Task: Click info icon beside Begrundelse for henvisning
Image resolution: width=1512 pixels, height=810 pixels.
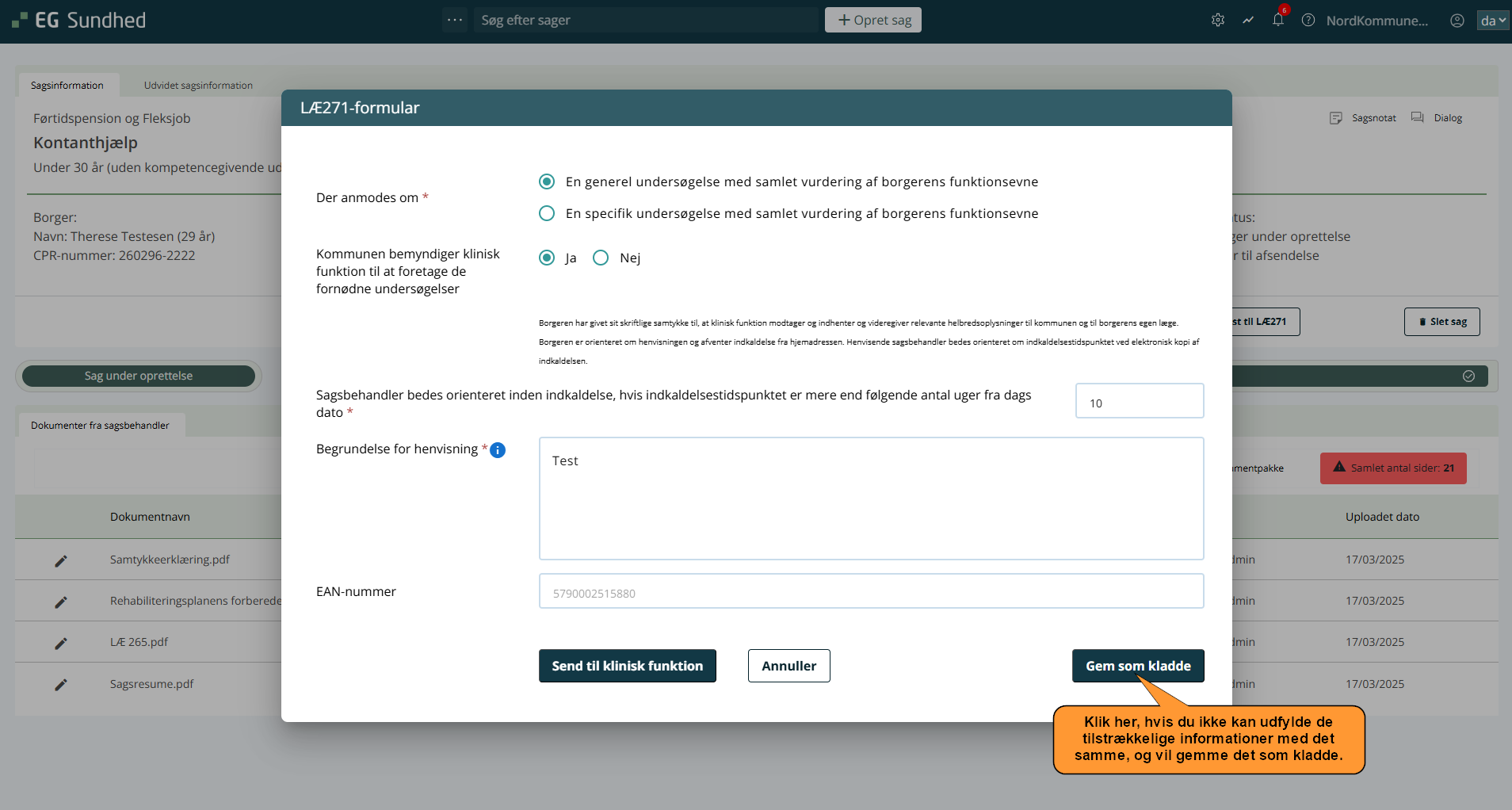Action: click(498, 450)
